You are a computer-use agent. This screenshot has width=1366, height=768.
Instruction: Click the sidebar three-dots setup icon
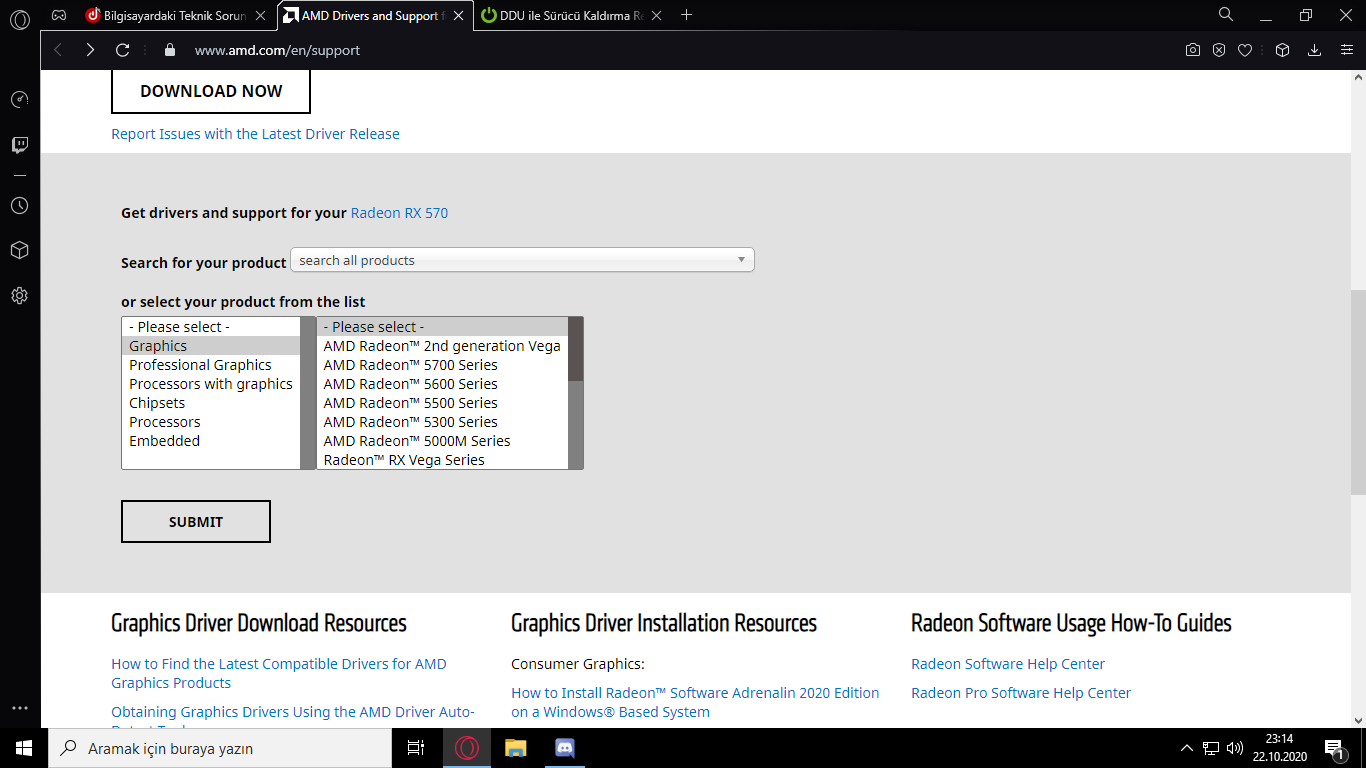[20, 708]
